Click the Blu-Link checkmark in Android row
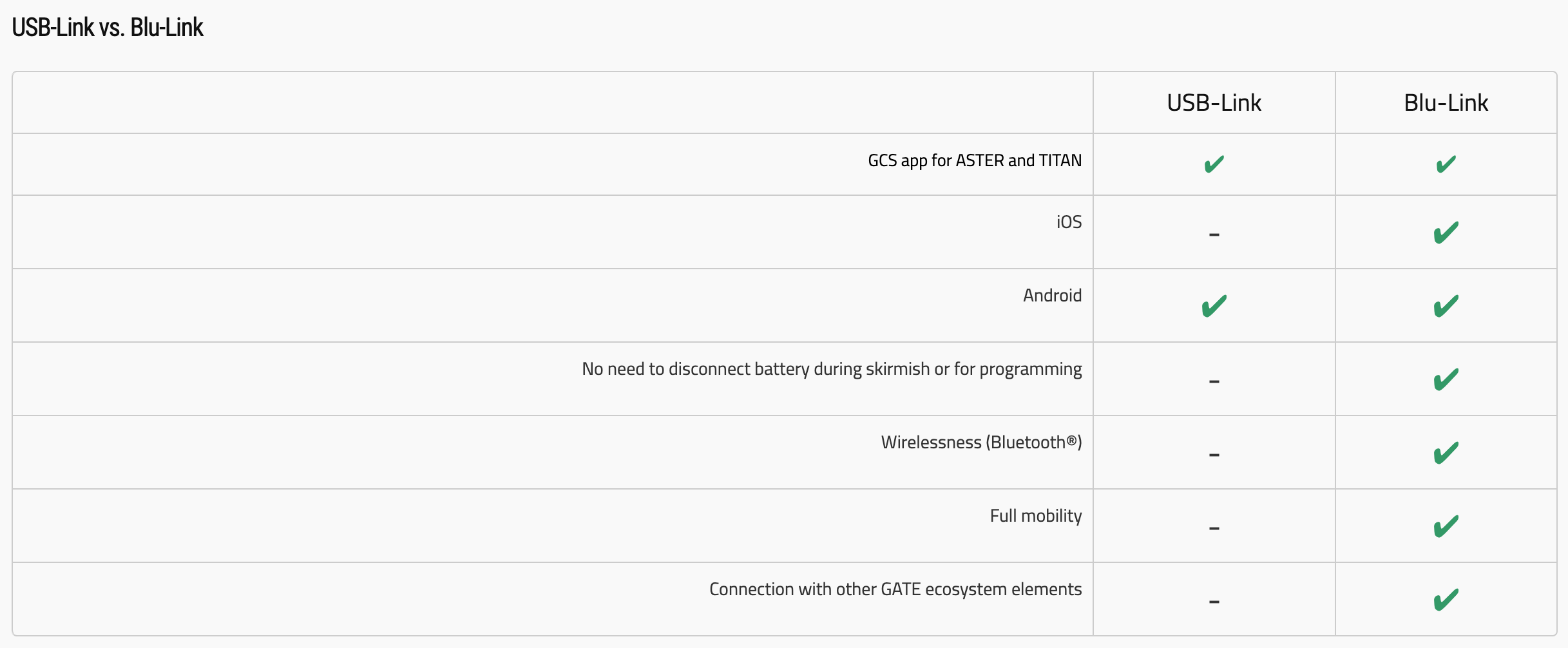This screenshot has height=648, width=1568. click(x=1446, y=306)
